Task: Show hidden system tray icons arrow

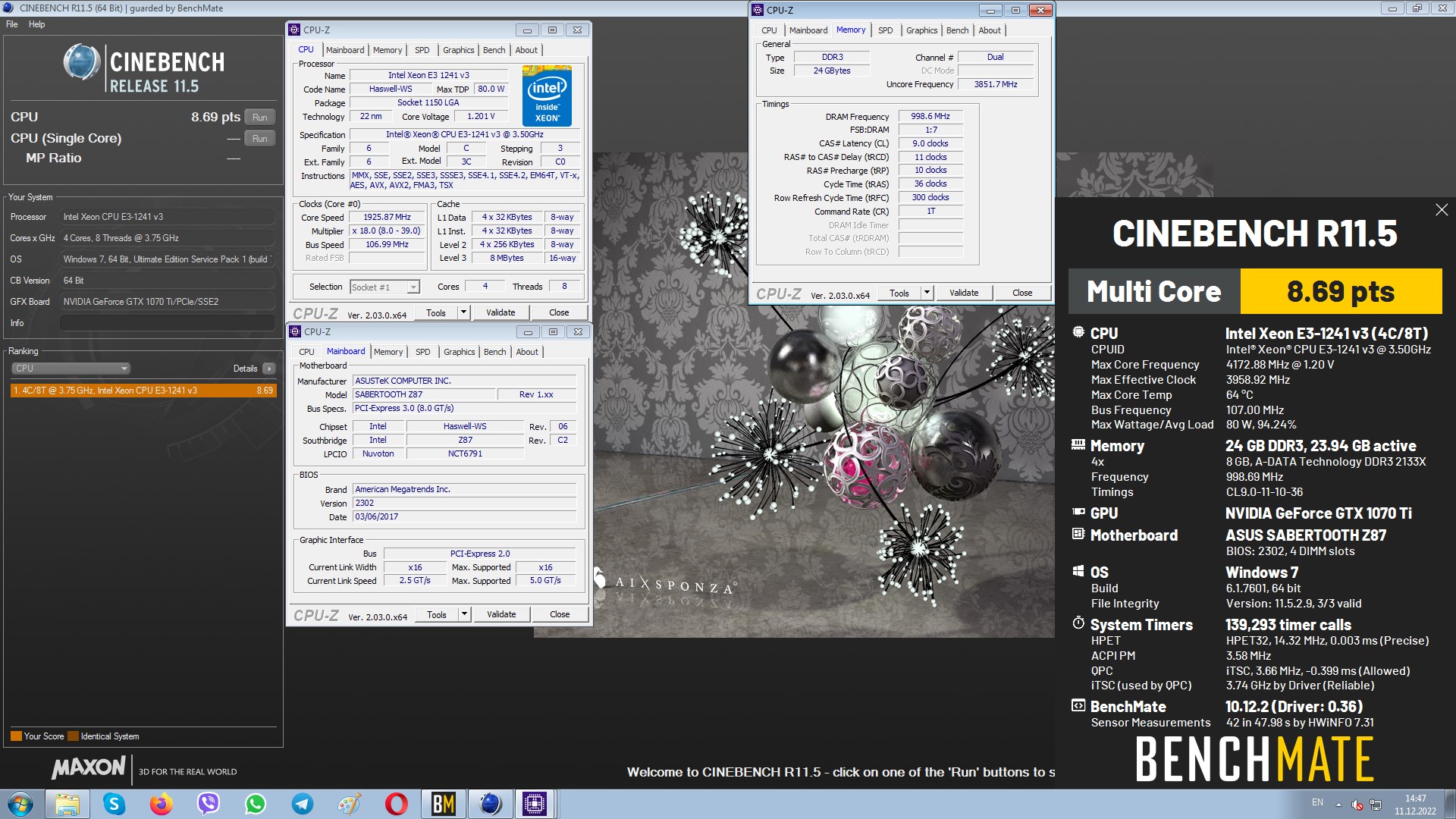Action: (x=1338, y=804)
